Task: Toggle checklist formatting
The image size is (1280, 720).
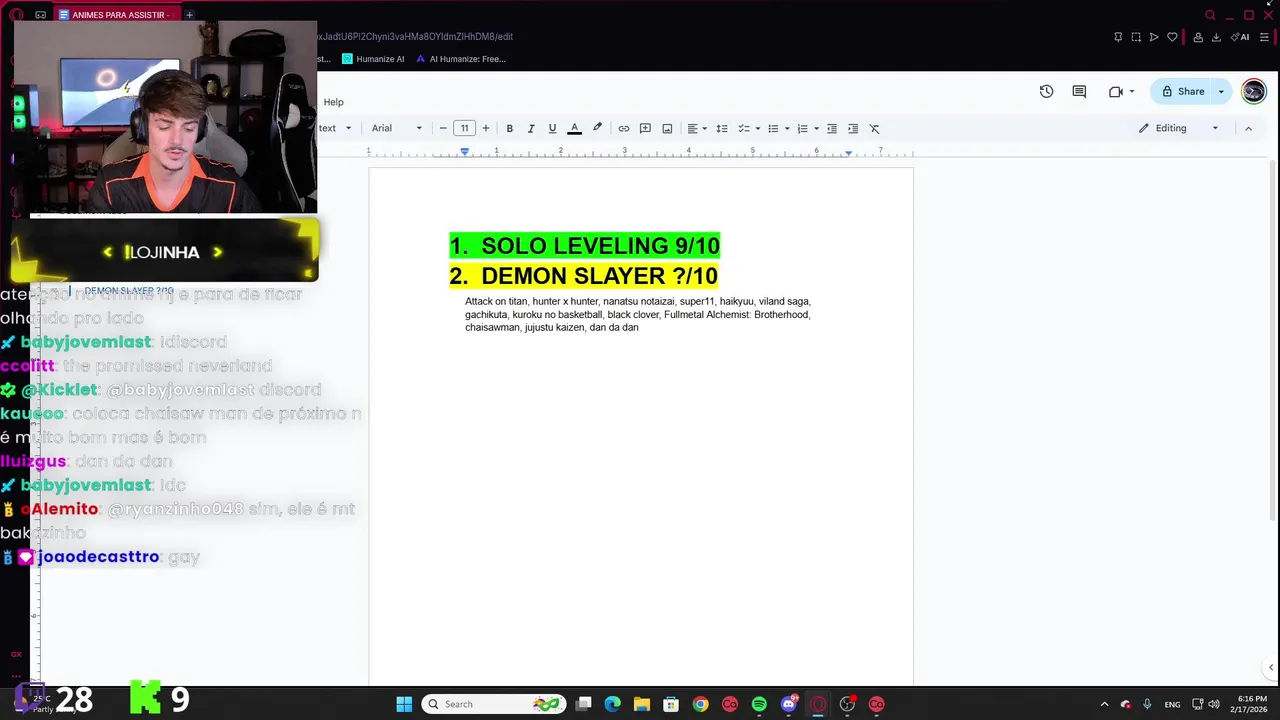Action: (743, 128)
